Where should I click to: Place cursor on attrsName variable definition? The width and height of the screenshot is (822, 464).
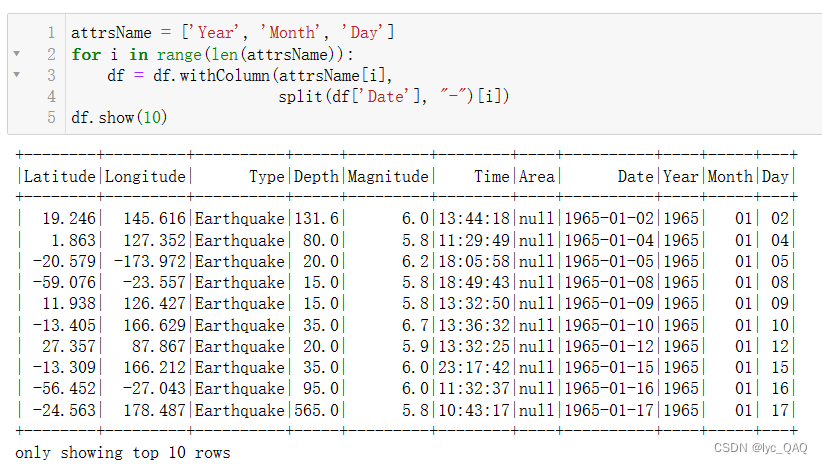(111, 33)
